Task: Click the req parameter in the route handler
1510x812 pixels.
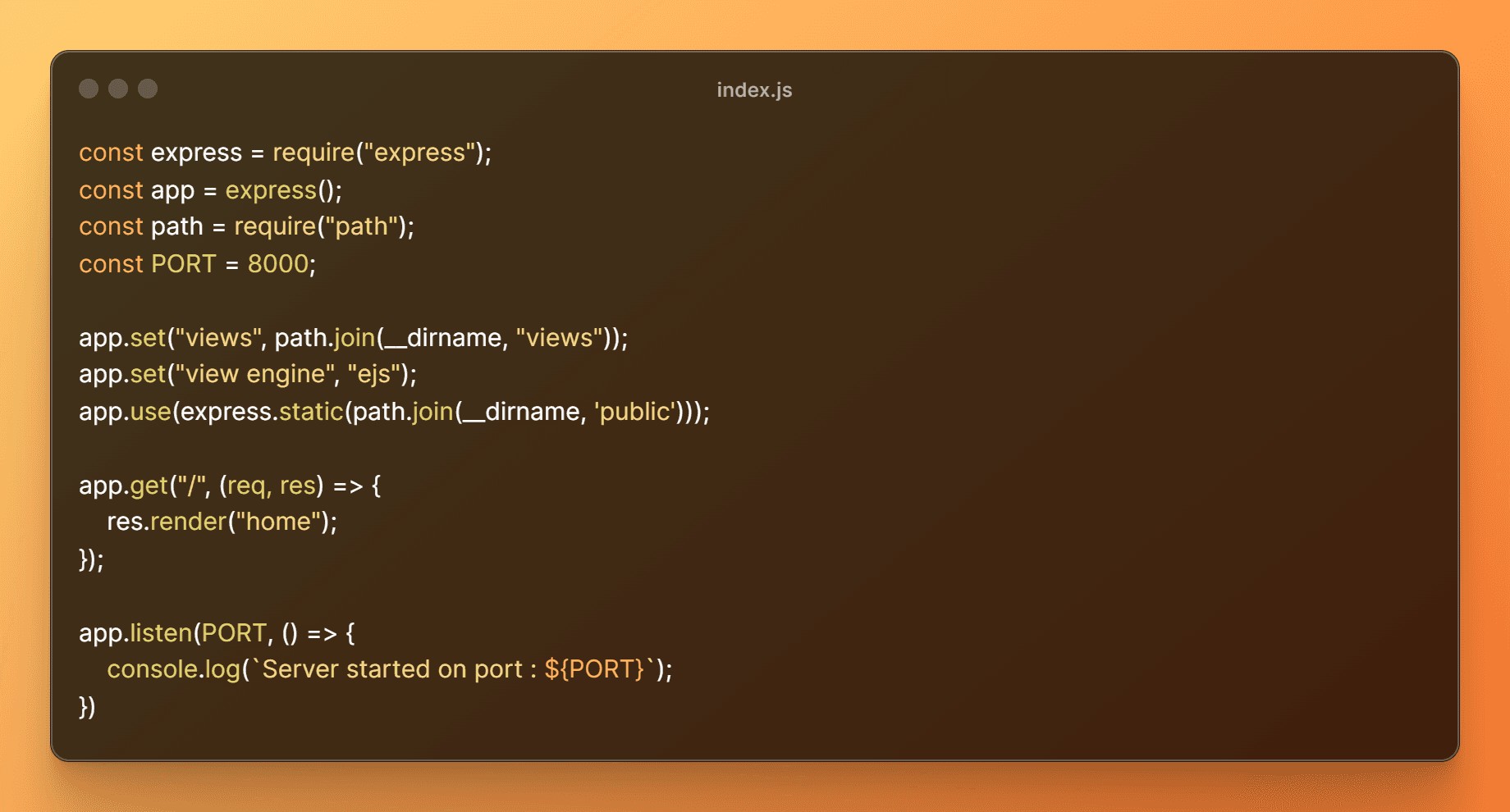Action: coord(246,486)
